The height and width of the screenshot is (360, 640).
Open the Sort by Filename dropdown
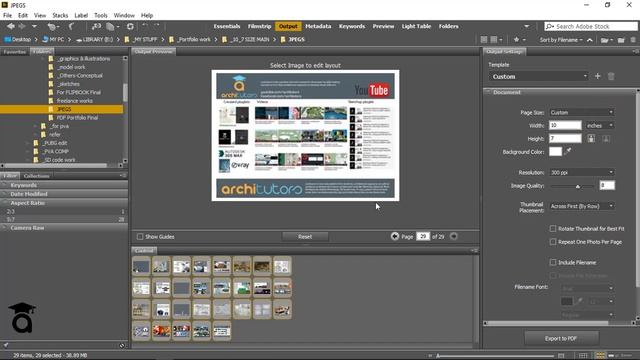[x=561, y=40]
